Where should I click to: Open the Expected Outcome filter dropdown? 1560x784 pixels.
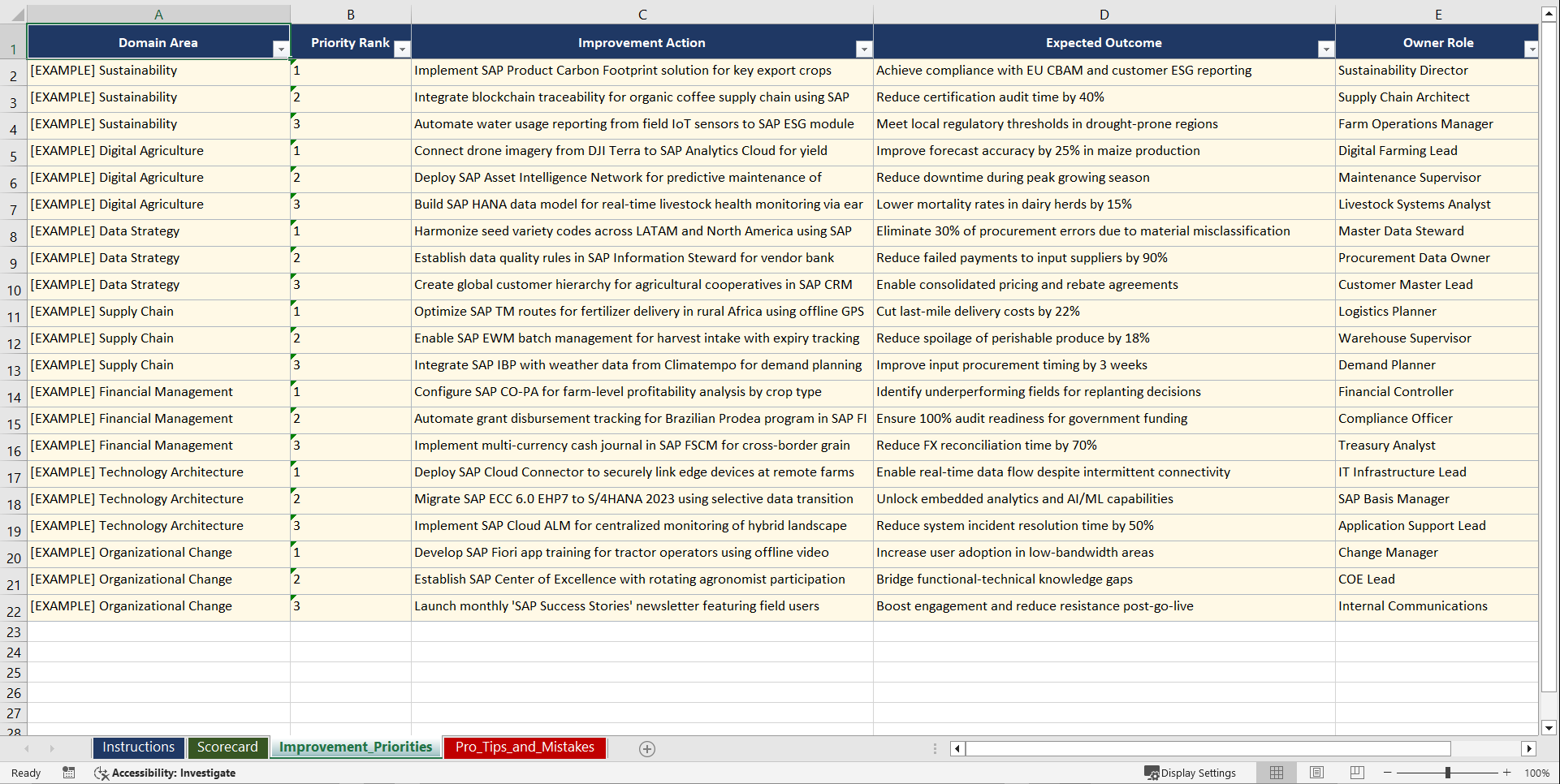1326,50
